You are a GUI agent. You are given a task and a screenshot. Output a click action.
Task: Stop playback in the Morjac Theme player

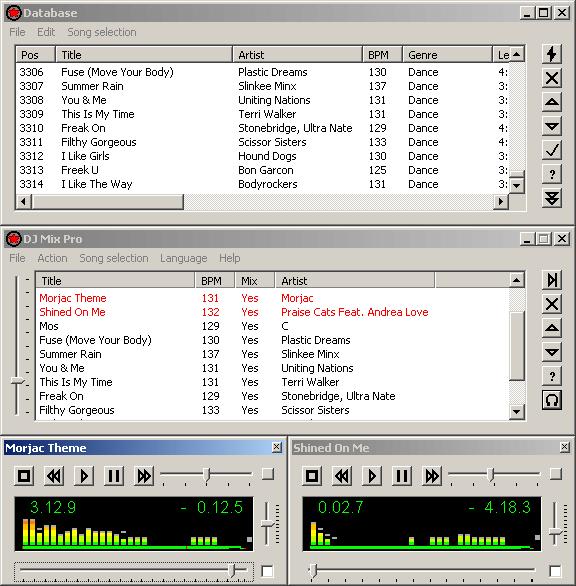point(25,476)
